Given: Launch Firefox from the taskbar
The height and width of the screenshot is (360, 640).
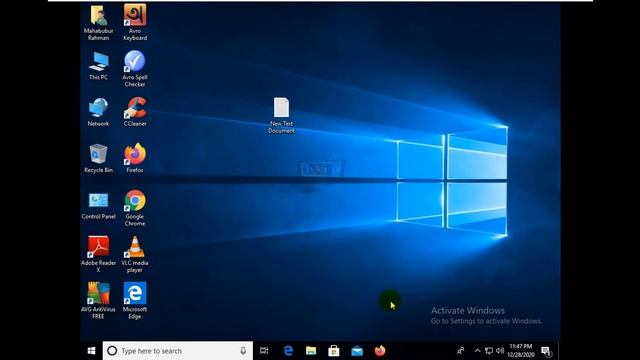Looking at the screenshot, I should pos(380,351).
